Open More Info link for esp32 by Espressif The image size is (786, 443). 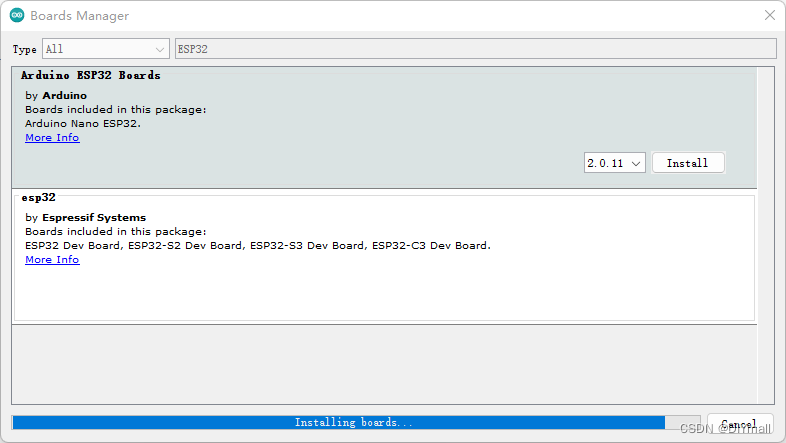tap(52, 260)
